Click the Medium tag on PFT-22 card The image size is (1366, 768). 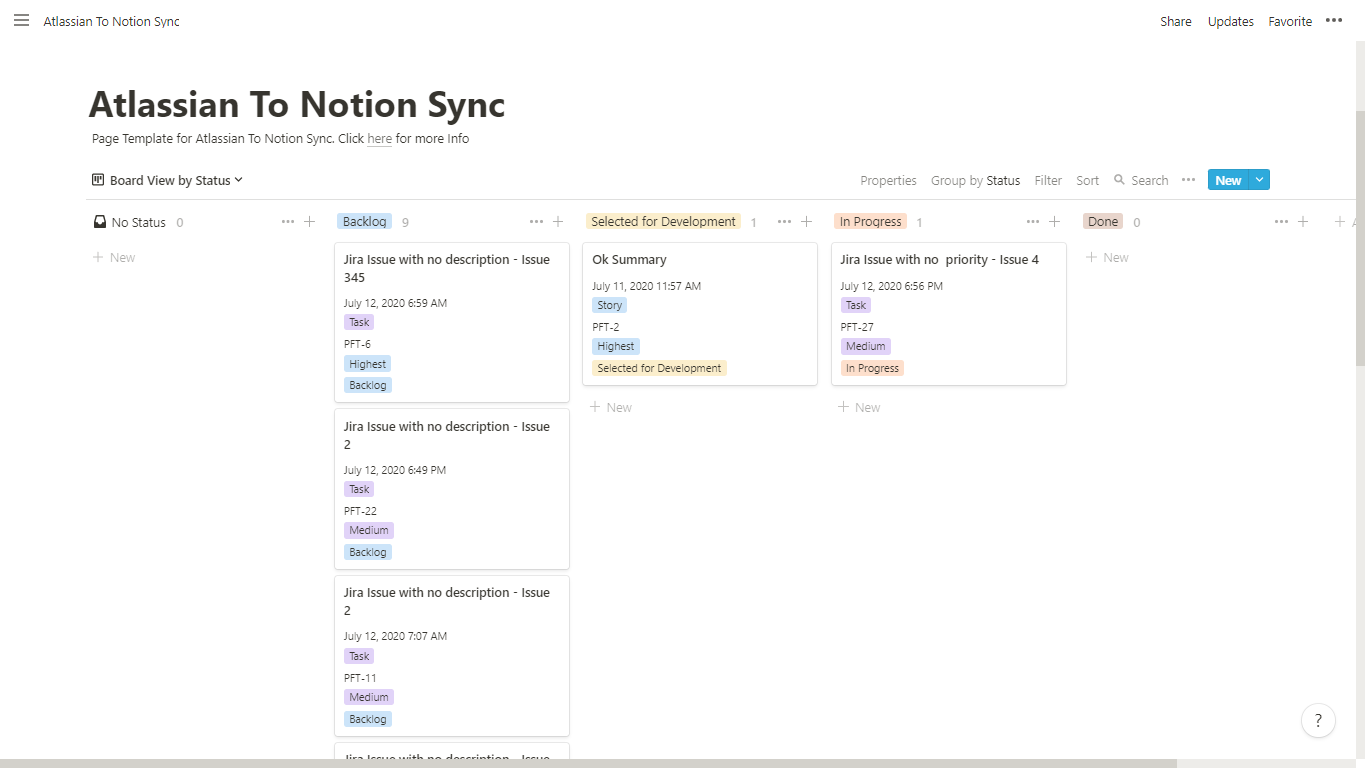point(369,530)
